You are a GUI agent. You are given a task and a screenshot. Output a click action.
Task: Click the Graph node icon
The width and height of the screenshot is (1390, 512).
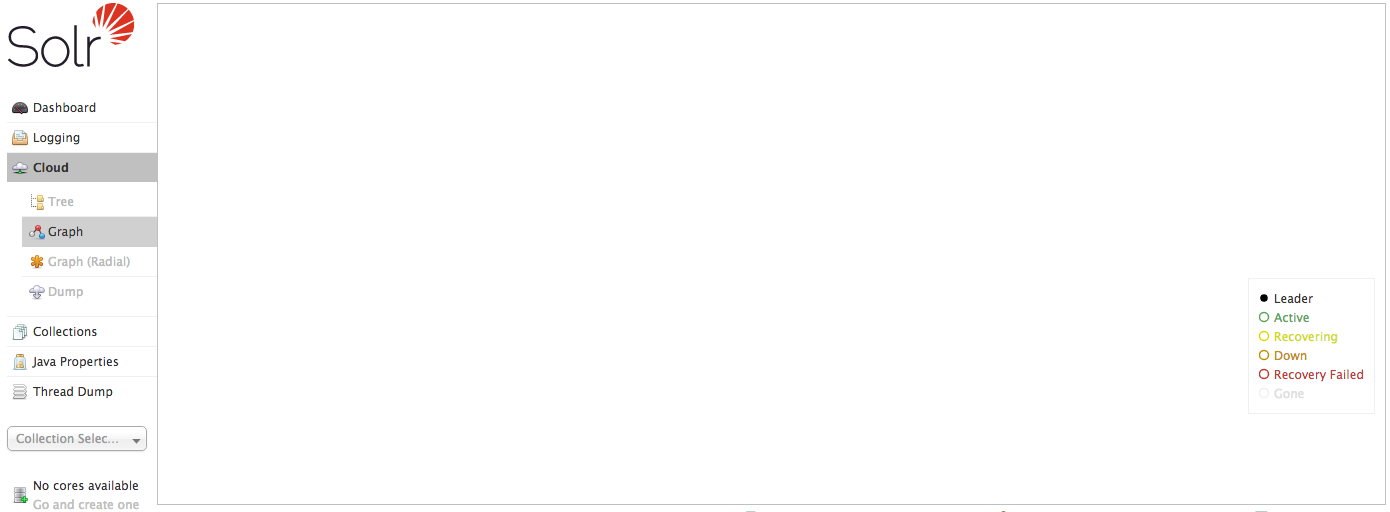(x=37, y=232)
